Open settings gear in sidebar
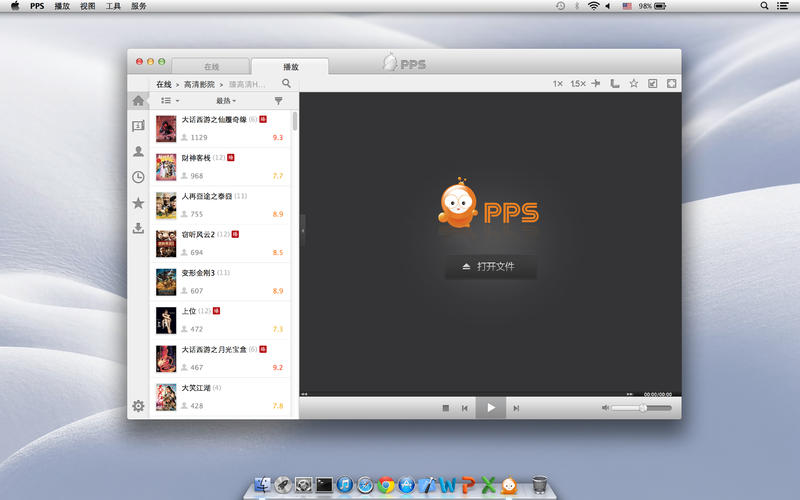 [x=138, y=406]
